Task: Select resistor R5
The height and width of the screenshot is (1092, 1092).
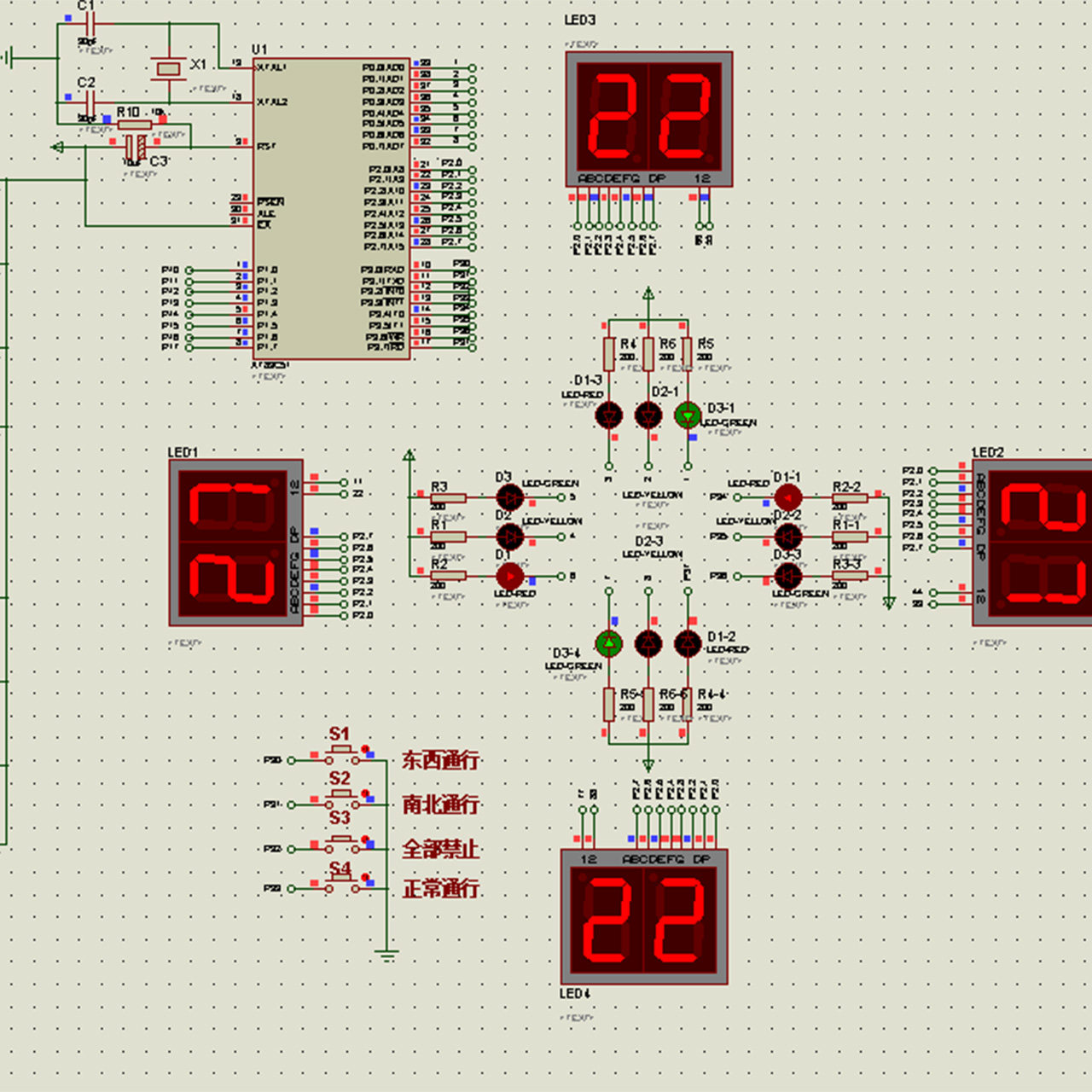Action: 688,354
